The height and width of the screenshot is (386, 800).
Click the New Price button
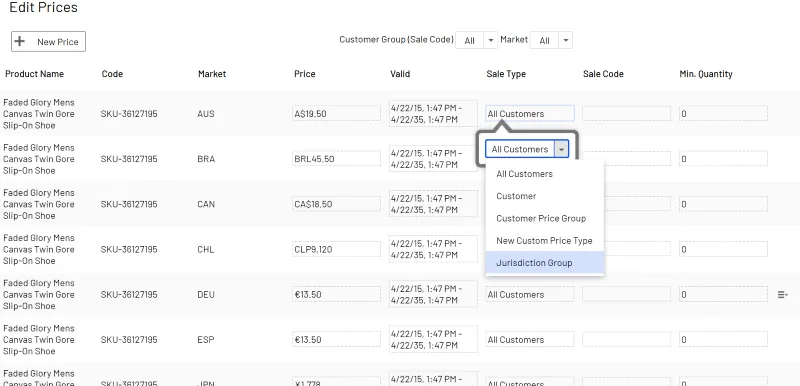(x=48, y=42)
